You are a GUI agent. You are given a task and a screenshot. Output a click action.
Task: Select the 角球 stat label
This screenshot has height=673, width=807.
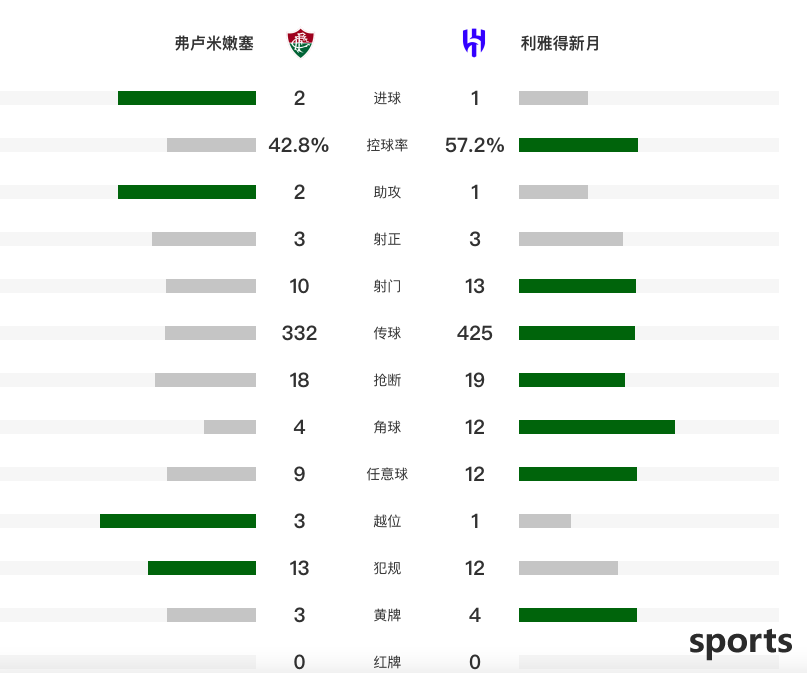pos(387,427)
